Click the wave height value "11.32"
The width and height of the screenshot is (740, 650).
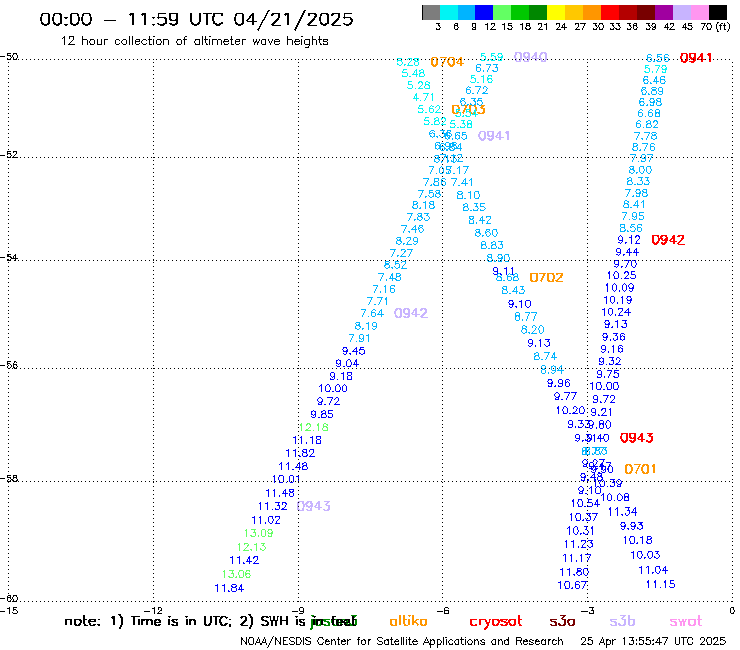(272, 506)
